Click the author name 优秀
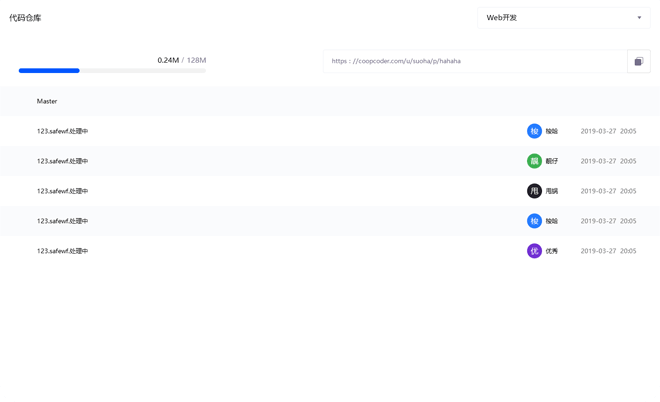660x402 pixels. (552, 251)
